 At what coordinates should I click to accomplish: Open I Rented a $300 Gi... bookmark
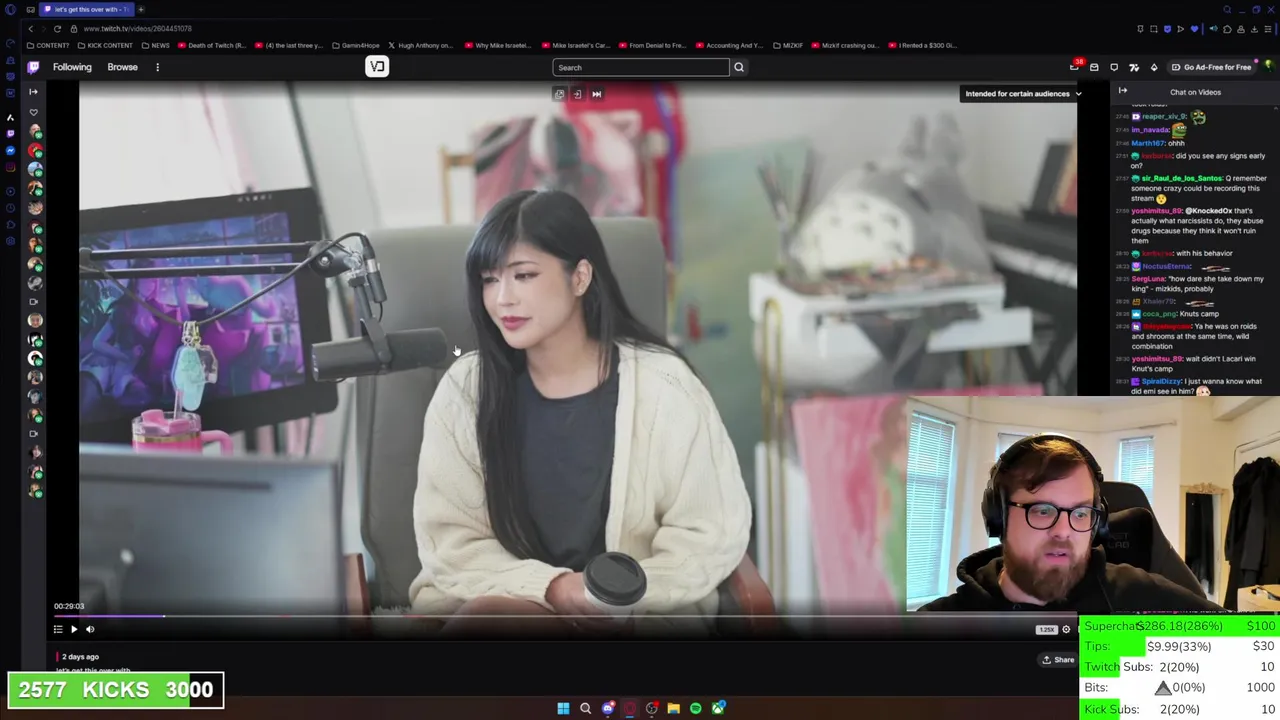(922, 45)
